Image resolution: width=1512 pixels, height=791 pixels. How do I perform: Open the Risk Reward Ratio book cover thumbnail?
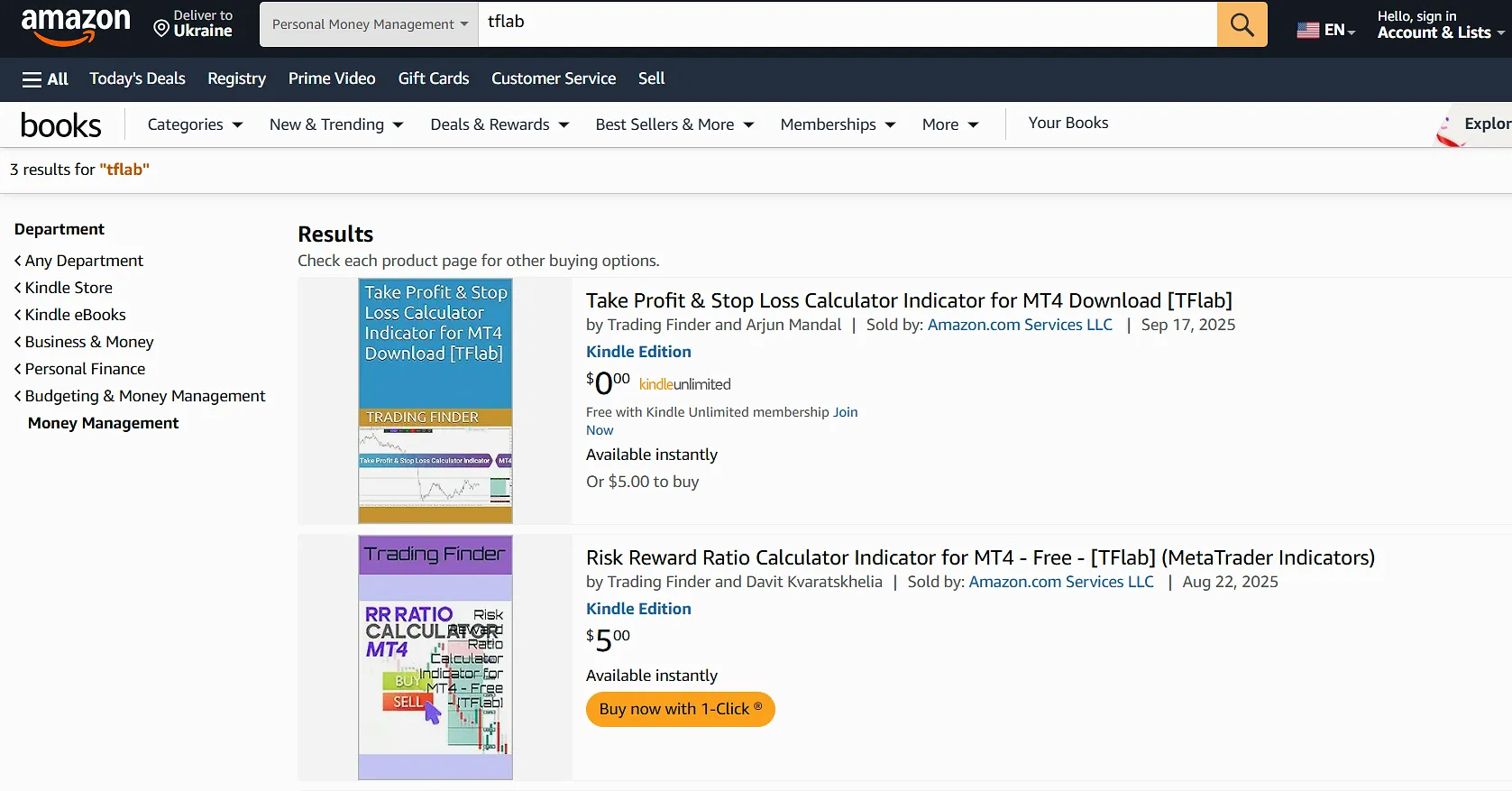pos(435,658)
